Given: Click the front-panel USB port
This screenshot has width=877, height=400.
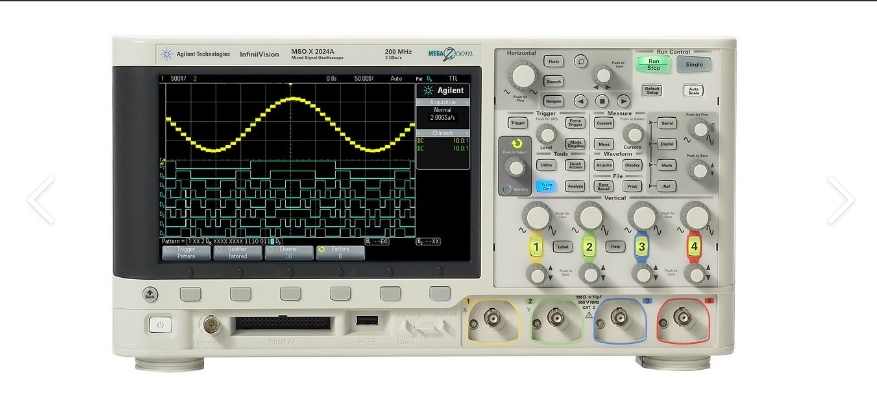Looking at the screenshot, I should tap(367, 321).
